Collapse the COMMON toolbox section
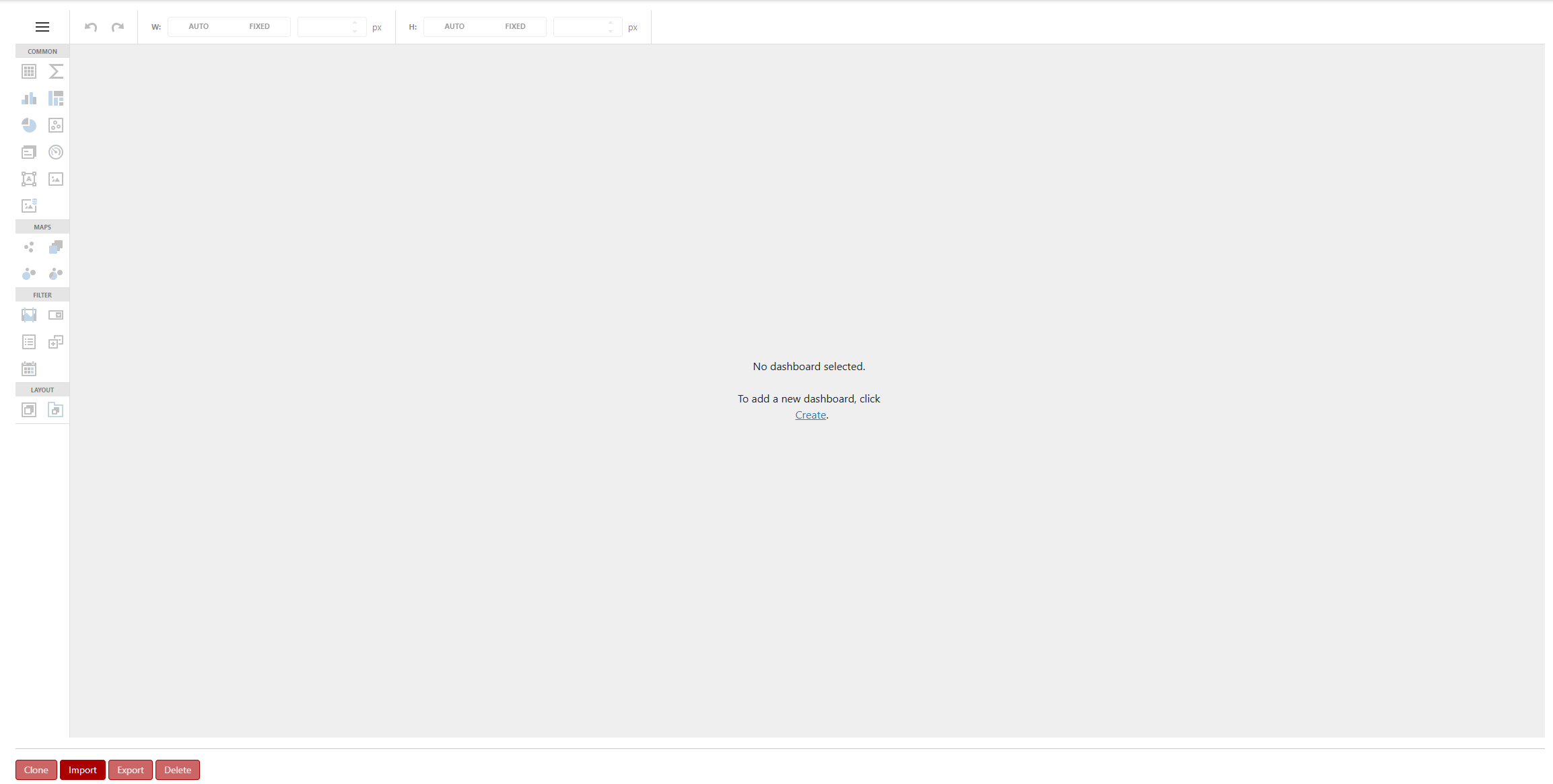The width and height of the screenshot is (1553, 784). (x=42, y=51)
